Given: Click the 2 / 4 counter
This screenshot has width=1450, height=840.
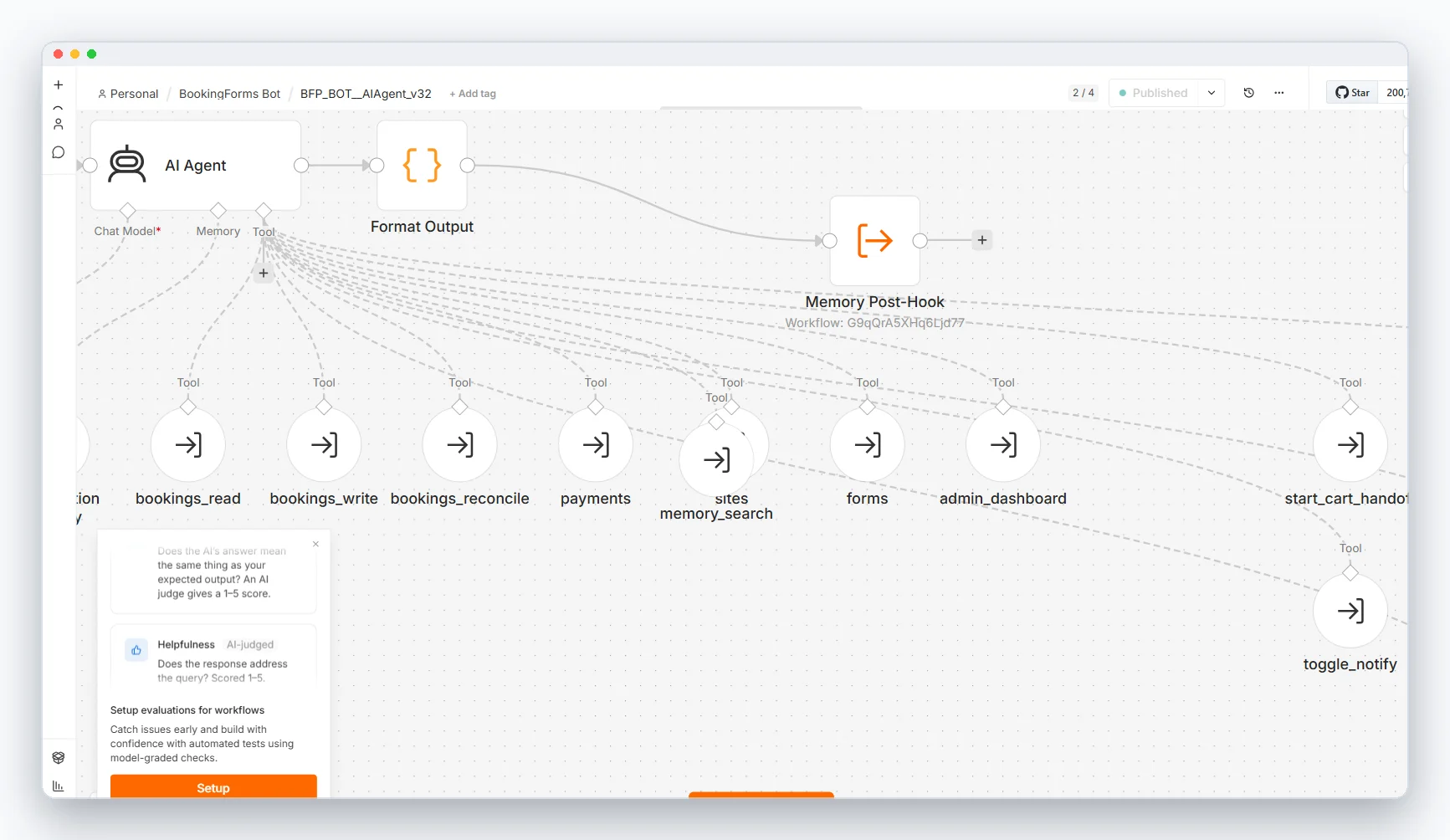Looking at the screenshot, I should coord(1084,93).
